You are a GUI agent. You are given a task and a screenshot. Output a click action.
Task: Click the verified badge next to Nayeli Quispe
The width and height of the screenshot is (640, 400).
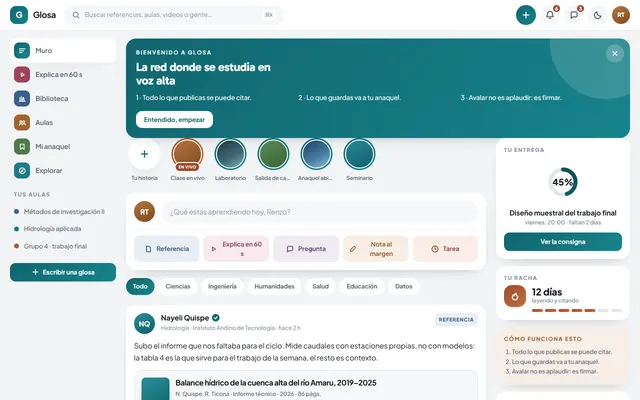pyautogui.click(x=216, y=318)
